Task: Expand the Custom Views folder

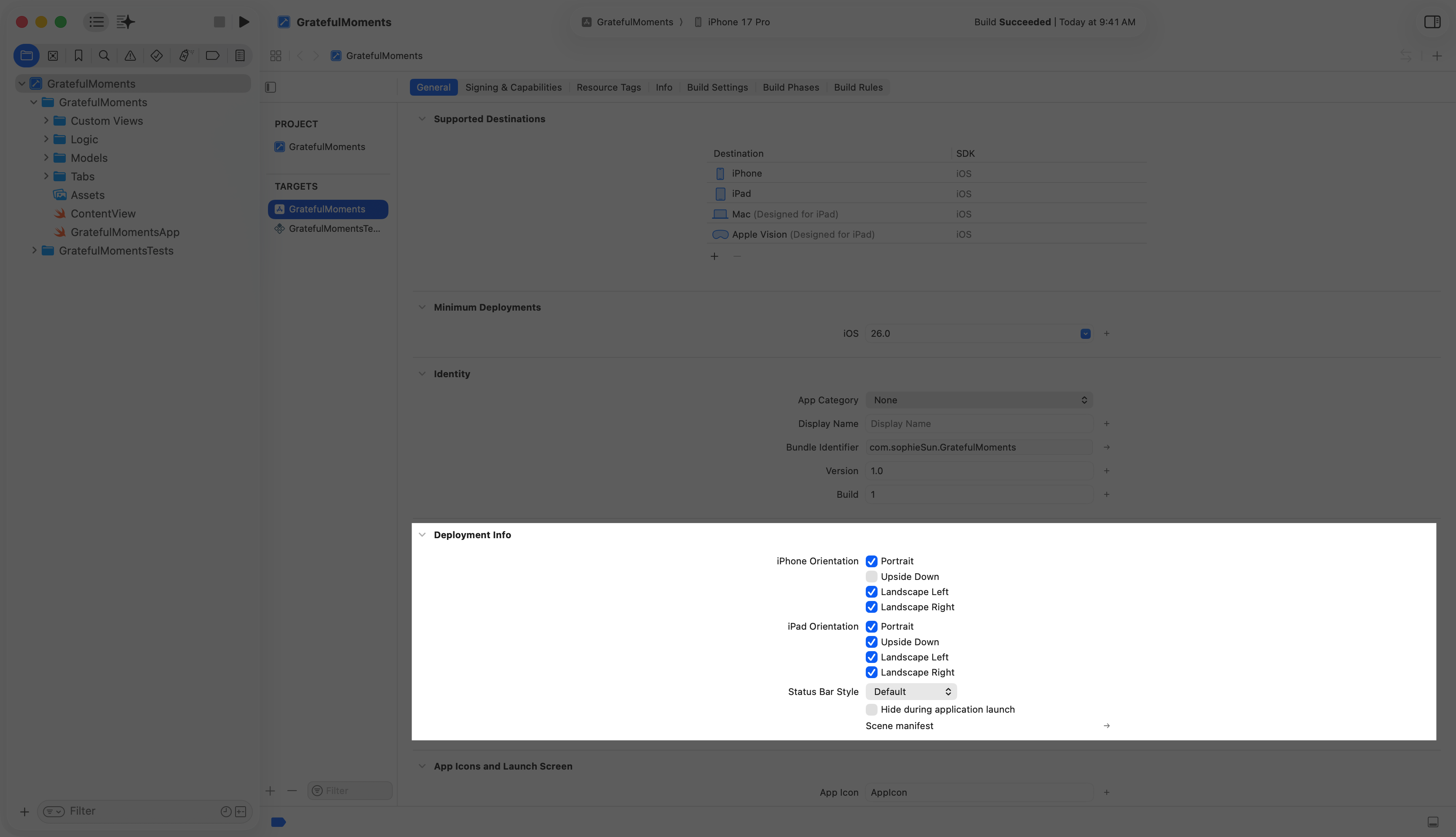Action: (x=46, y=121)
